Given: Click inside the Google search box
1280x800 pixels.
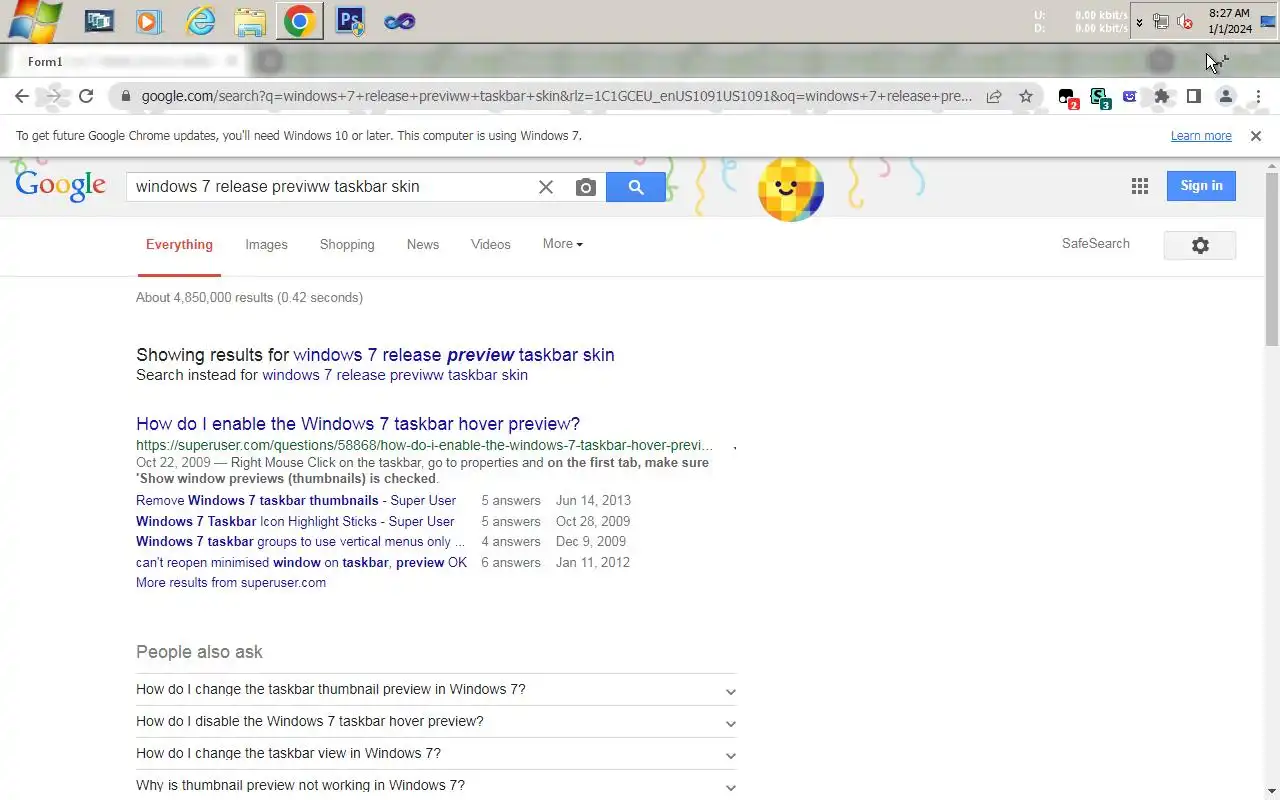Looking at the screenshot, I should click(330, 187).
